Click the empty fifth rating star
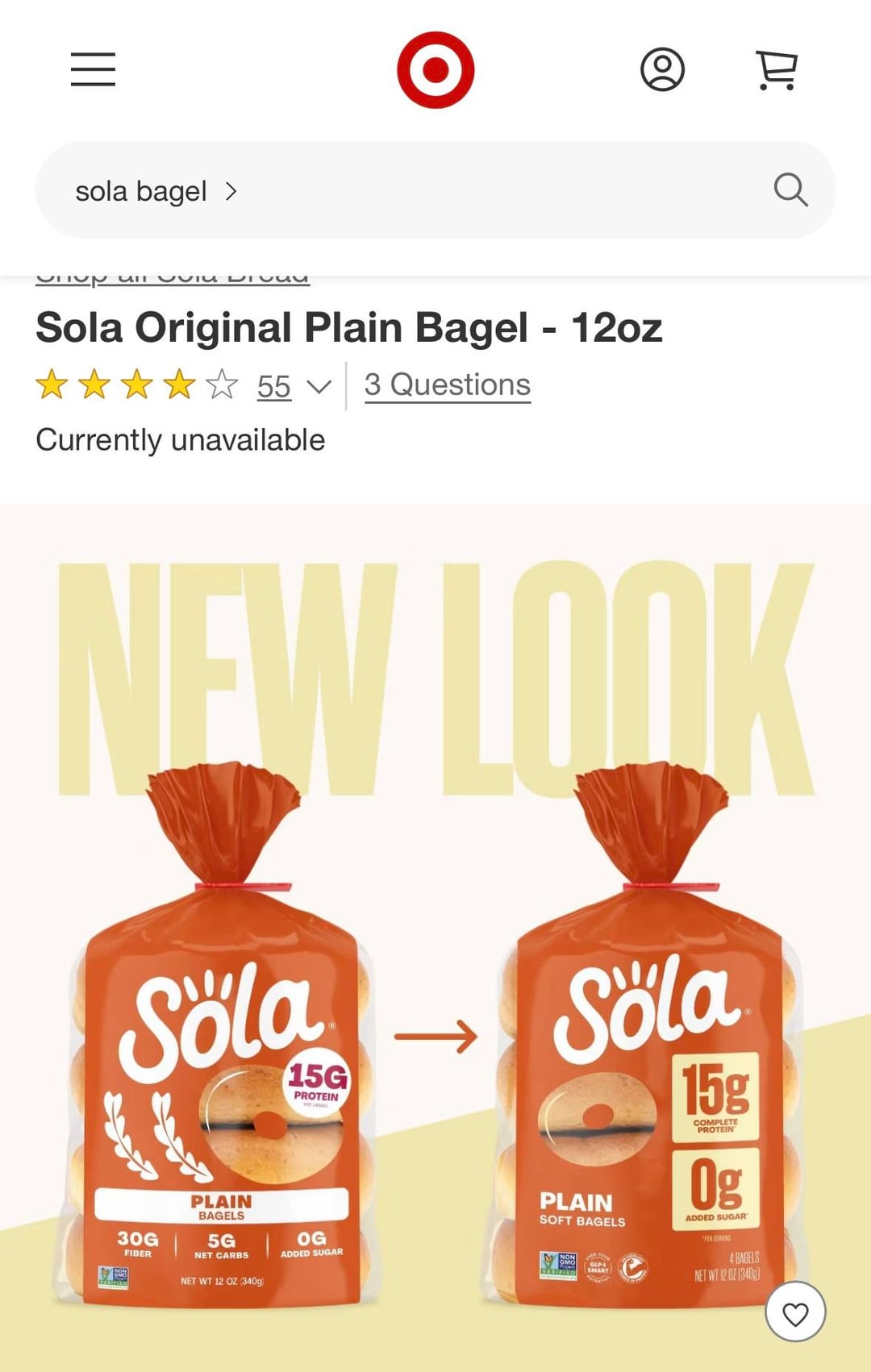871x1372 pixels. tap(222, 385)
